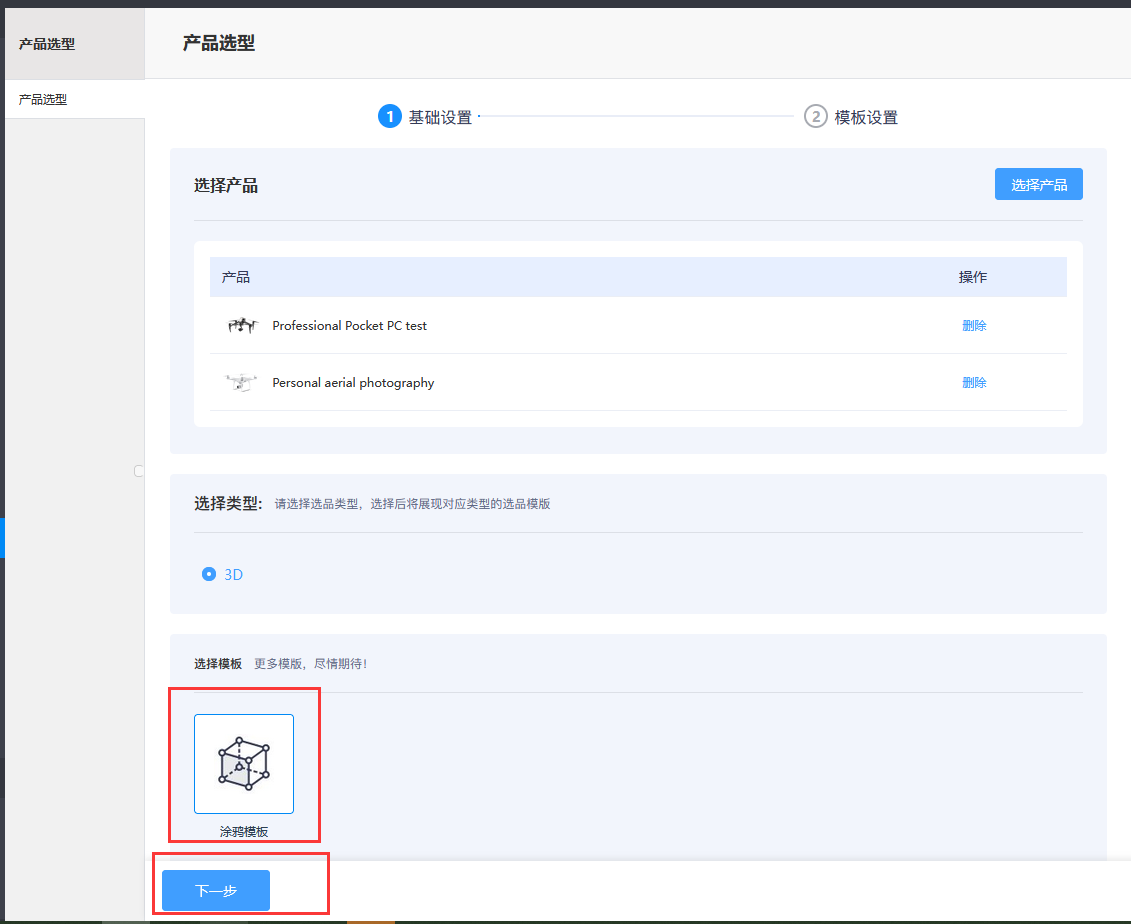Click the 操作 column header
1131x924 pixels.
972,276
